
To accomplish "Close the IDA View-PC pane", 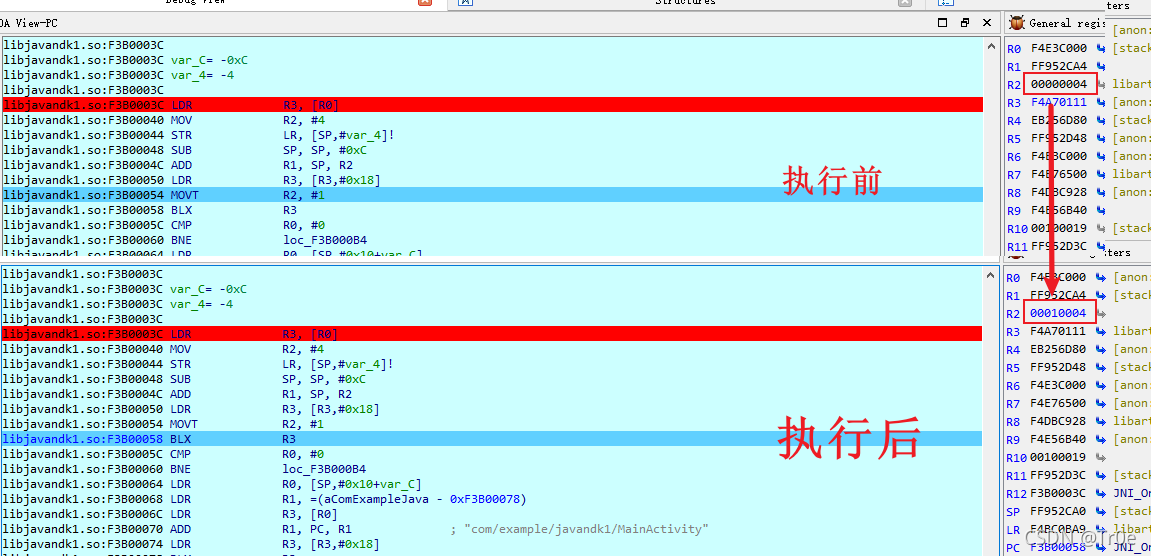I will 987,23.
